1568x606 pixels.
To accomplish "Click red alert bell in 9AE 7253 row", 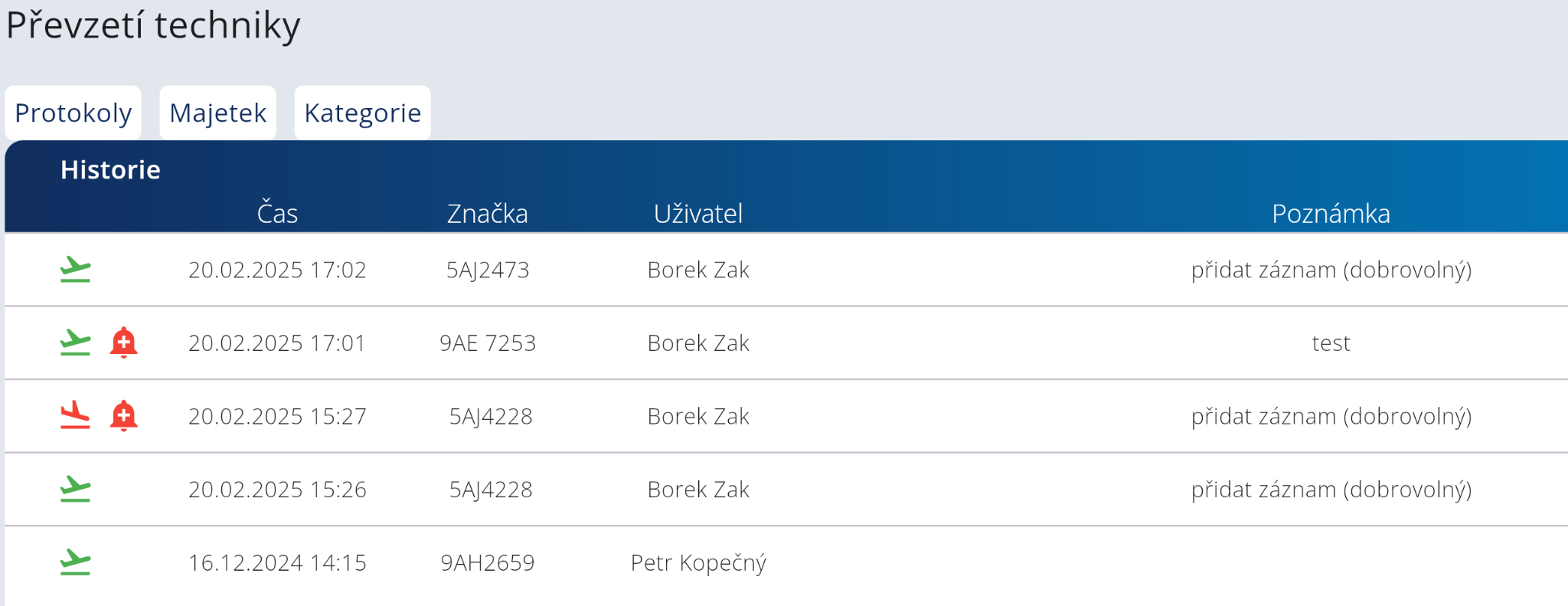I will 123,342.
